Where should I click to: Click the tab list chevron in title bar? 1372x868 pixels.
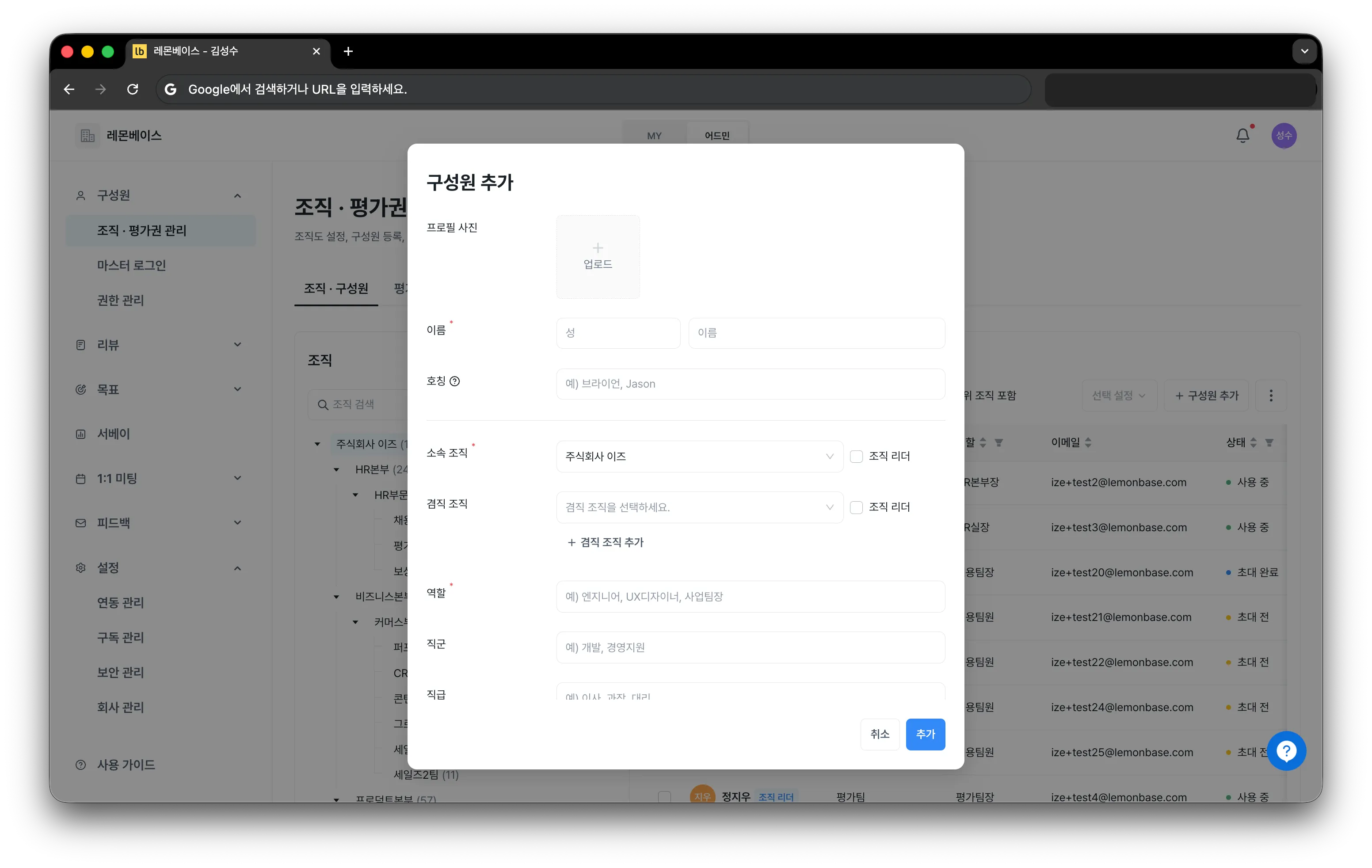click(1304, 51)
